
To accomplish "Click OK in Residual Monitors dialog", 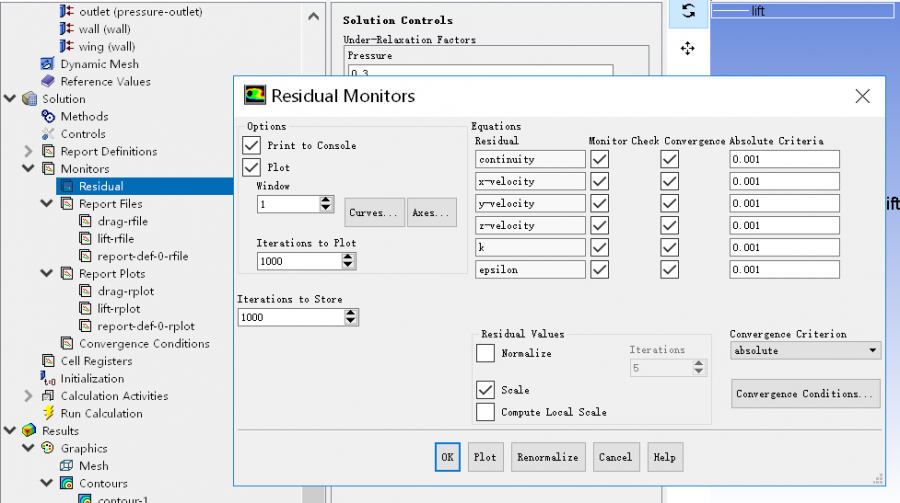I will click(447, 457).
